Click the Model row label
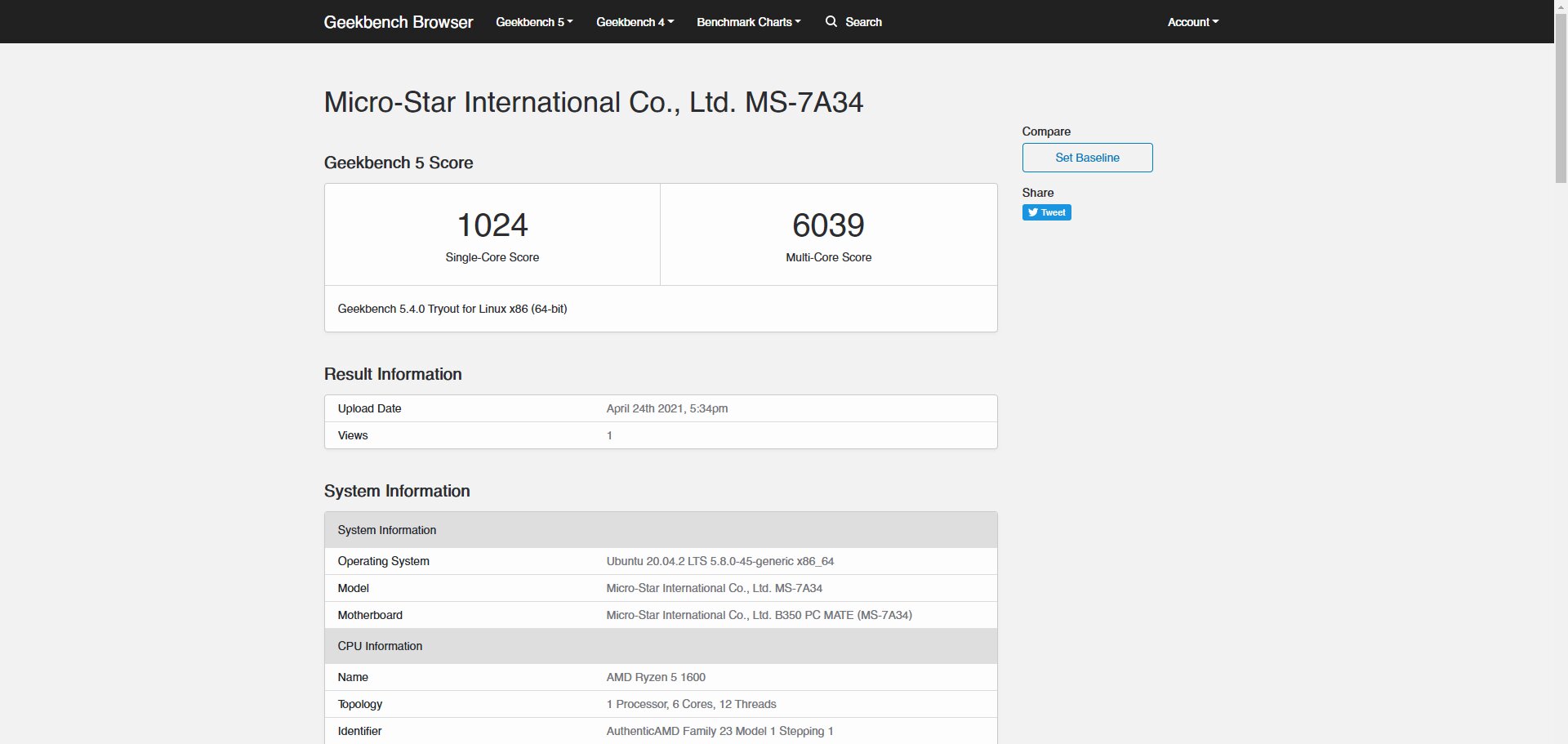1568x744 pixels. pos(353,588)
